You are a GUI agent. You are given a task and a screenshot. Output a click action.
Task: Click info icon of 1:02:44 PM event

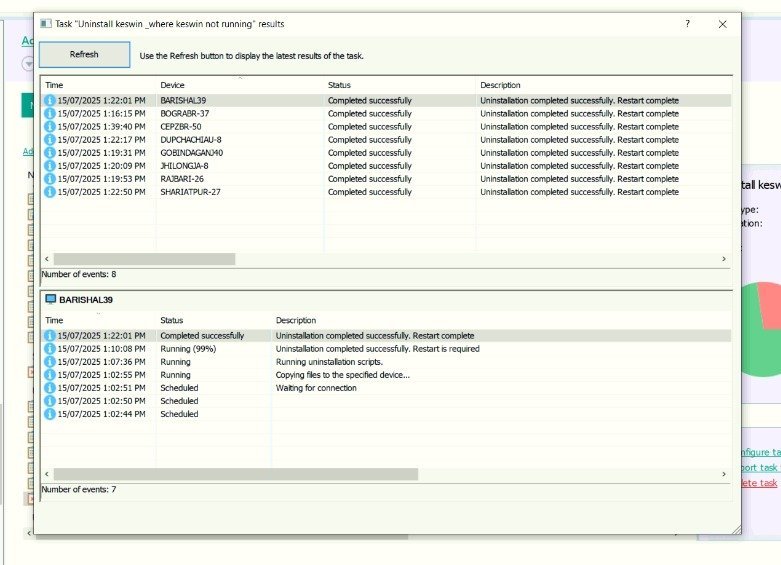click(49, 414)
